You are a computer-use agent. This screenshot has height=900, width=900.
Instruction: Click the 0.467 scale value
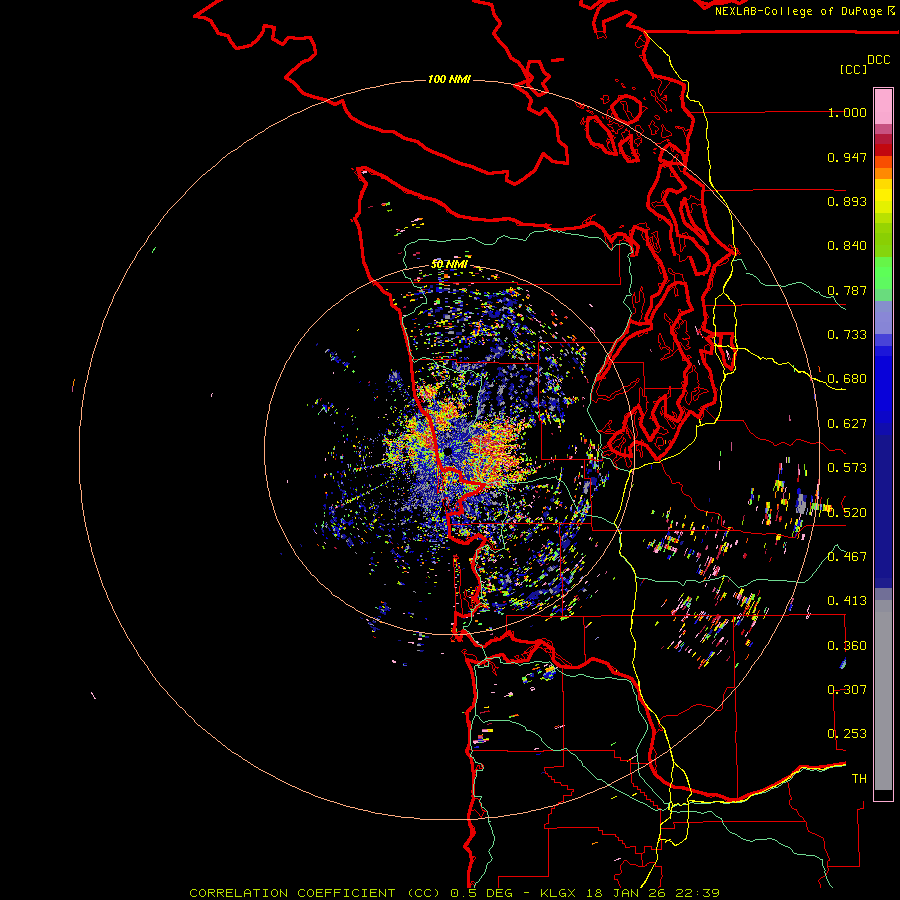click(x=847, y=557)
